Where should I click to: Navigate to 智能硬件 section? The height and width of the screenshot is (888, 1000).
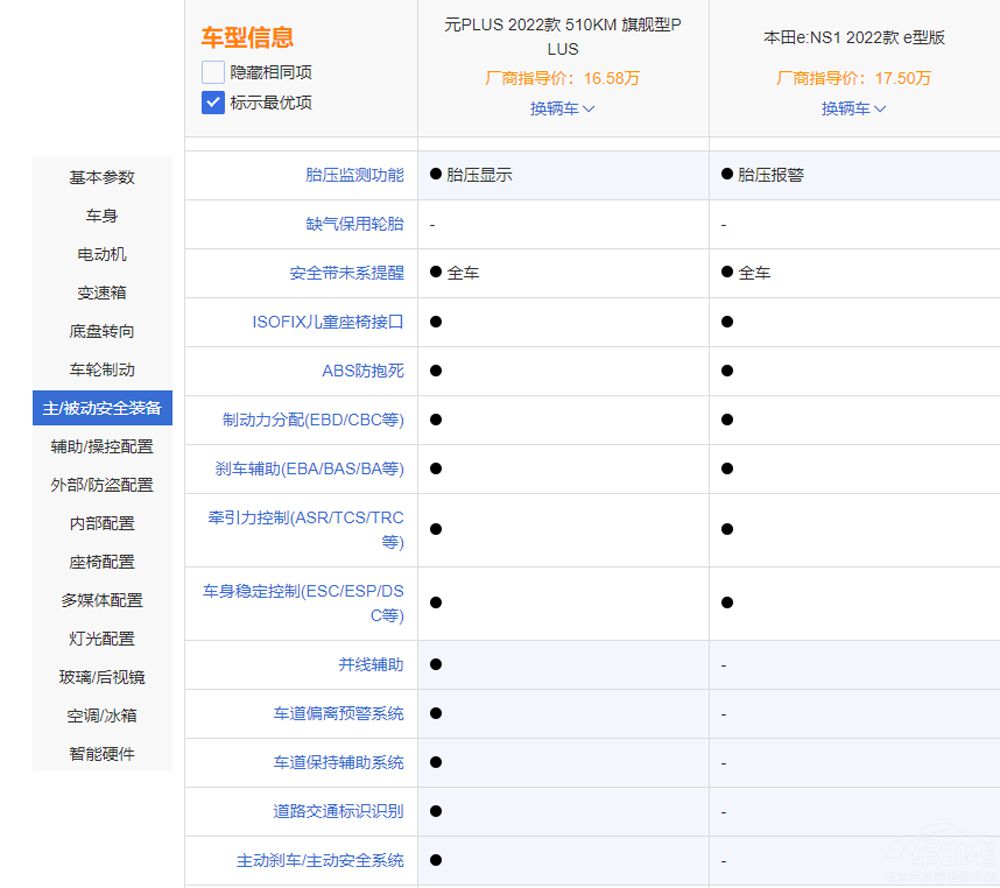click(x=102, y=754)
